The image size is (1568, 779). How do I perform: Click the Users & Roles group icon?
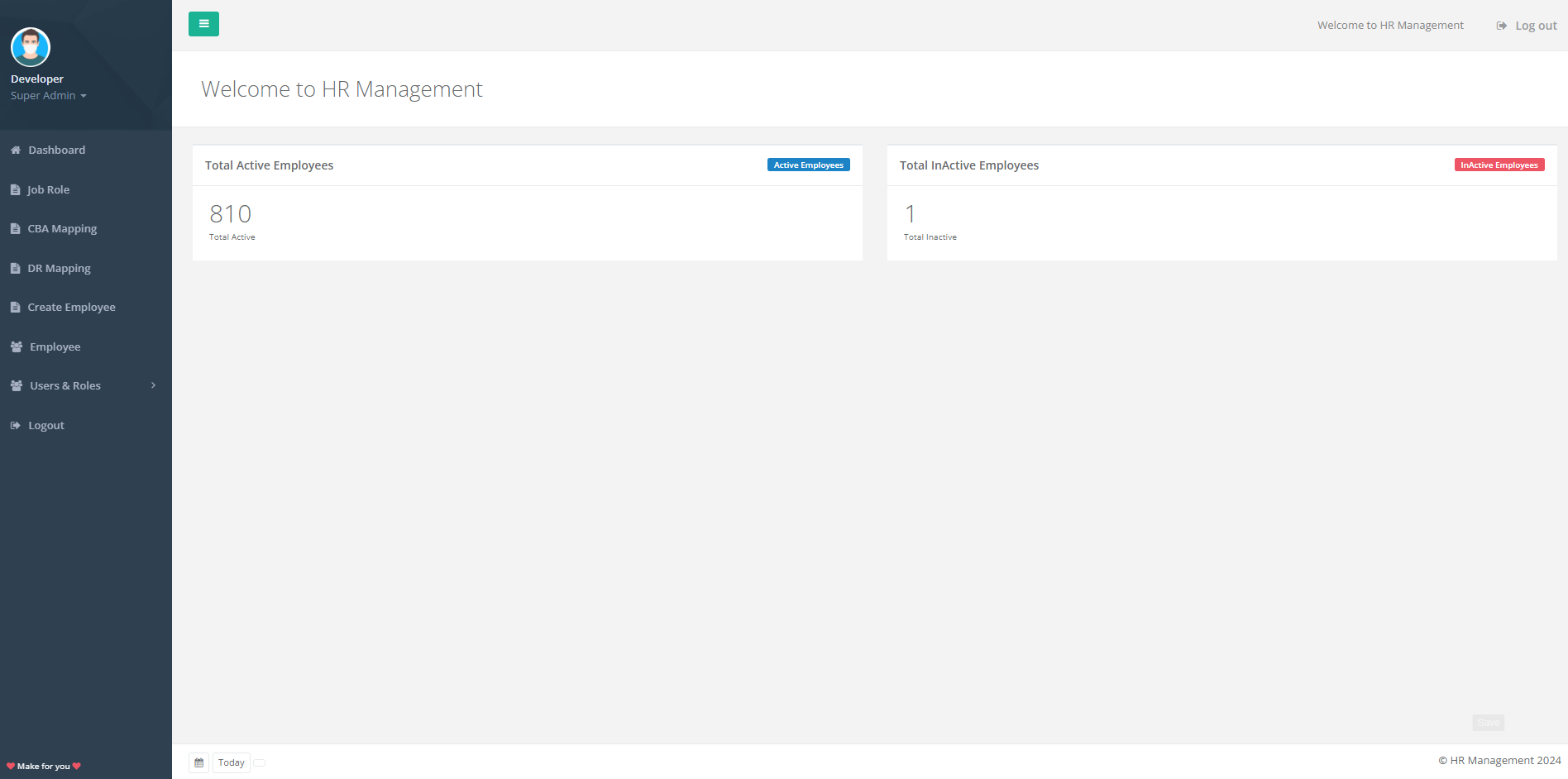point(17,386)
